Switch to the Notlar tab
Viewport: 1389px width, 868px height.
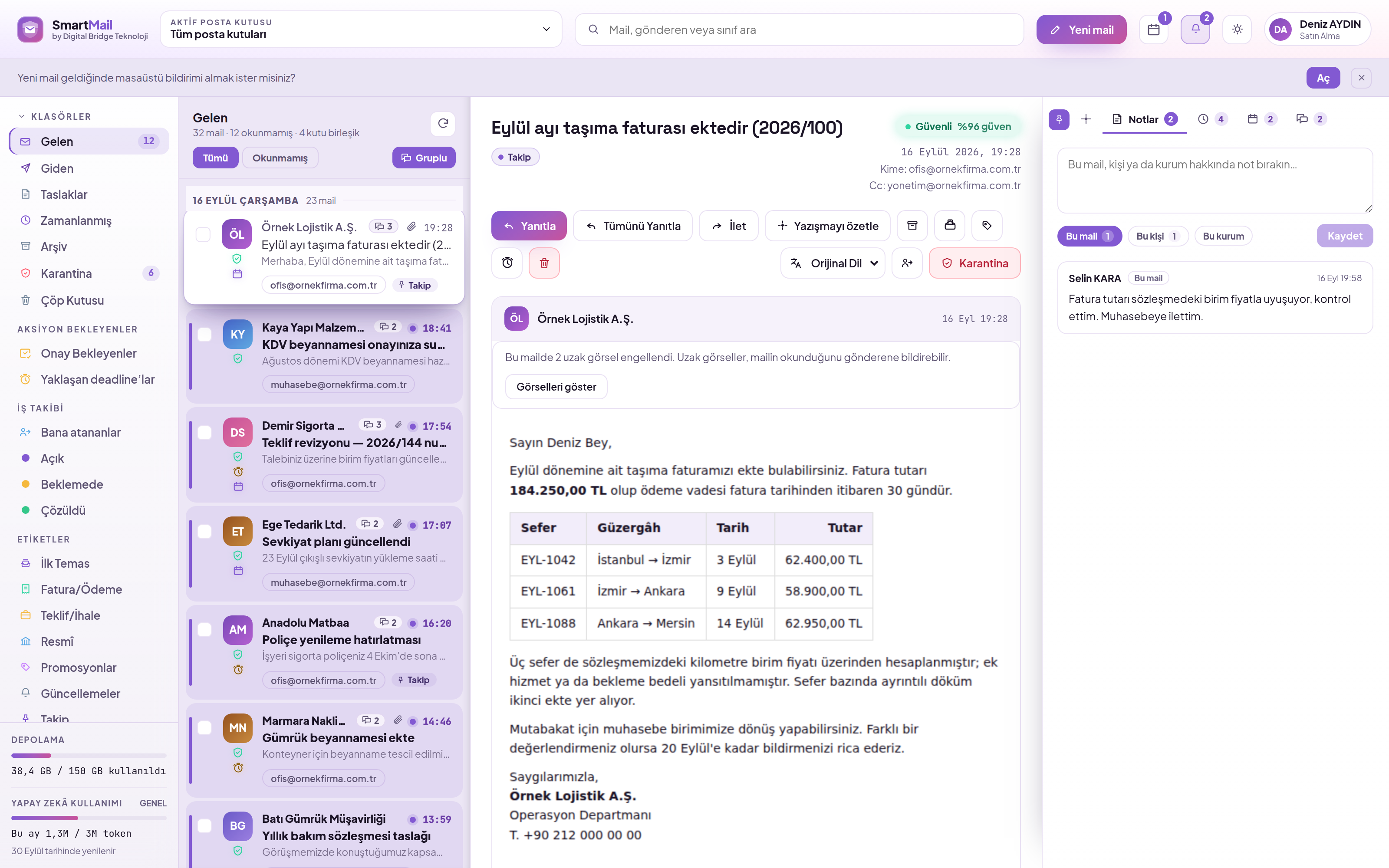pyautogui.click(x=1145, y=119)
